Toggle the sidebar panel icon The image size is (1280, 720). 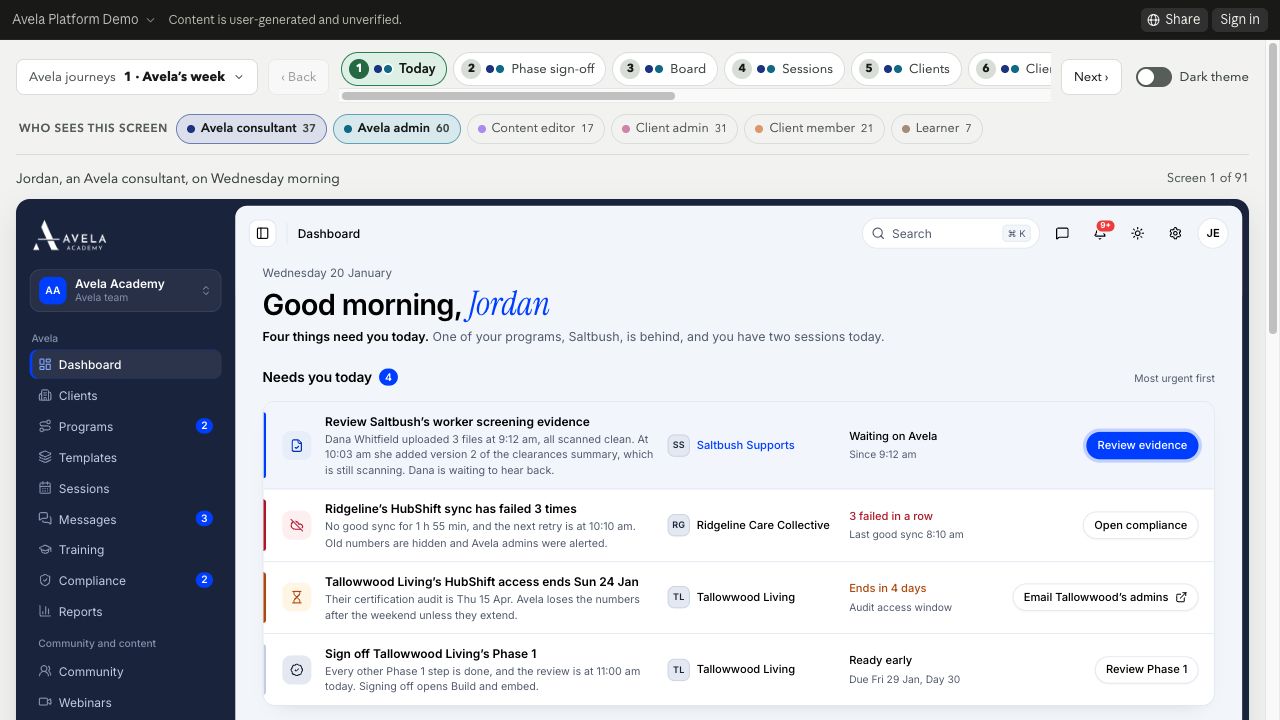263,233
